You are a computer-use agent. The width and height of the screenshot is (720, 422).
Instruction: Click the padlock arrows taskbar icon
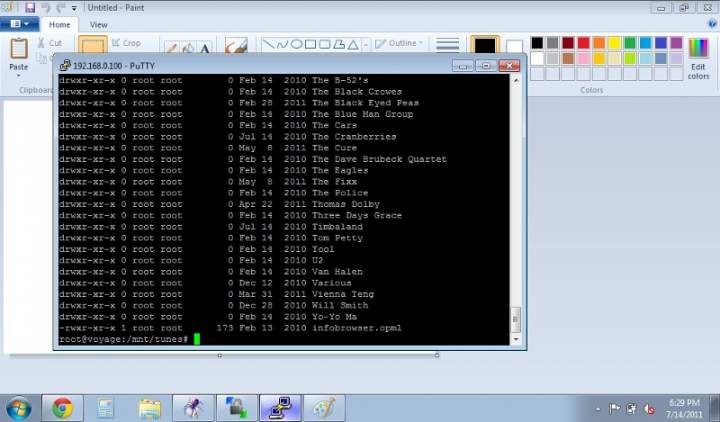(236, 408)
